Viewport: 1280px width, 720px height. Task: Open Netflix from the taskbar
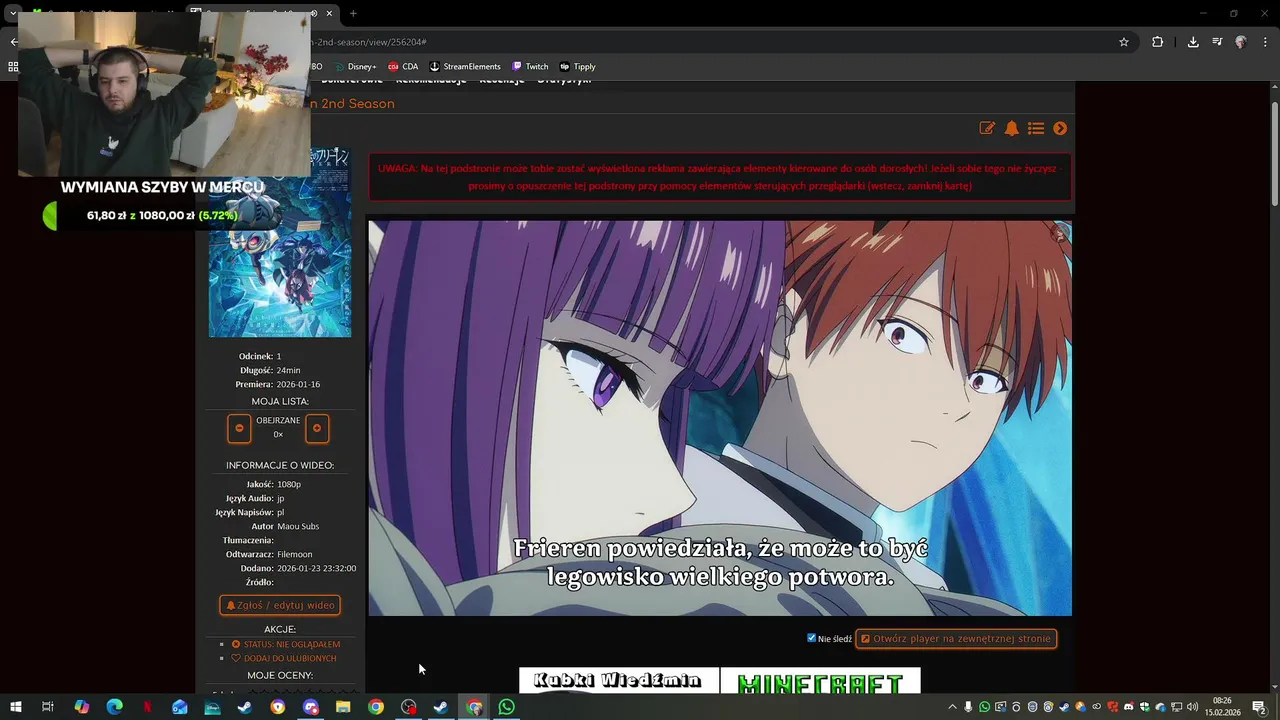pos(147,707)
